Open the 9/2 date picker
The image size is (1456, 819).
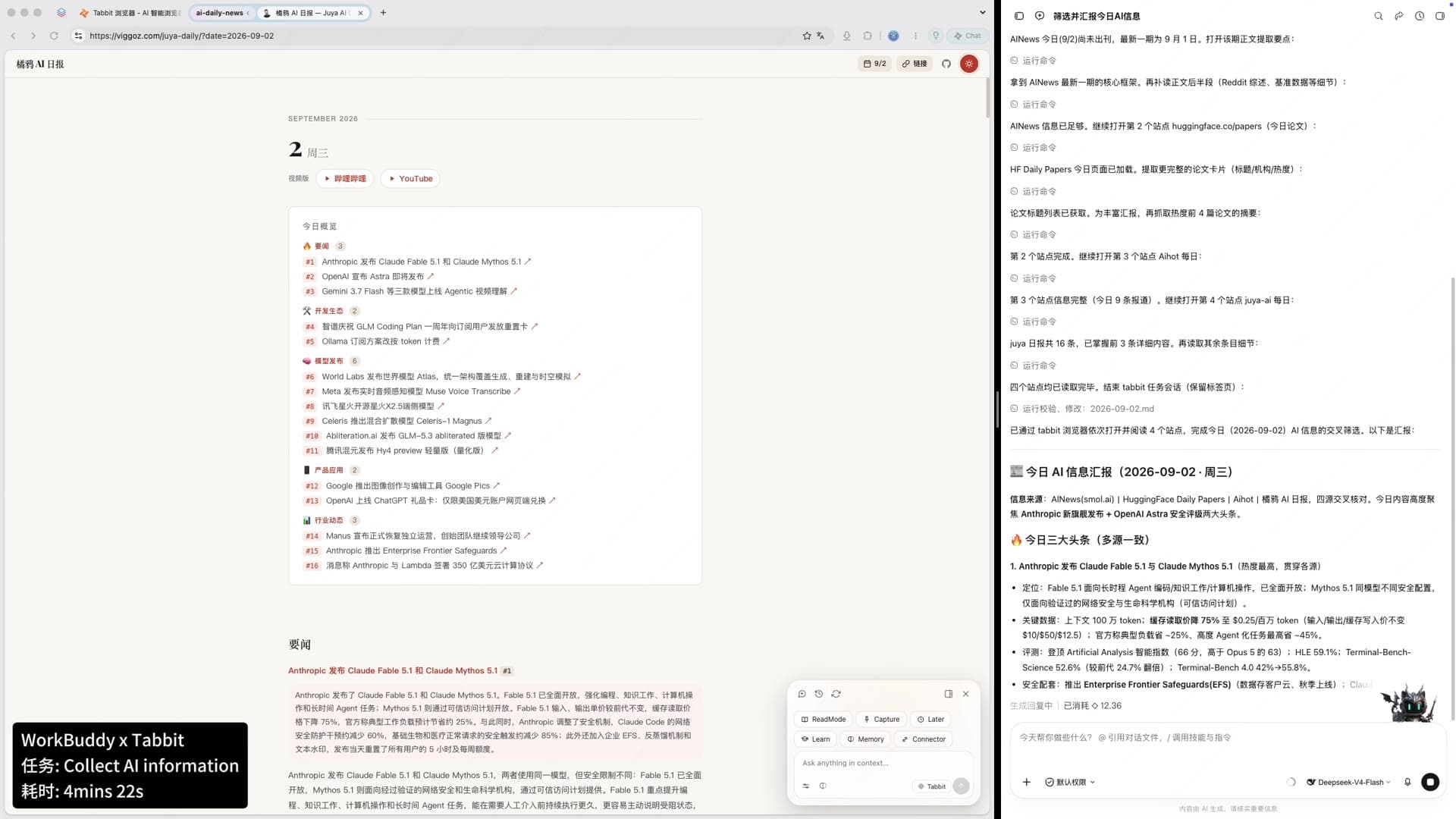[875, 64]
